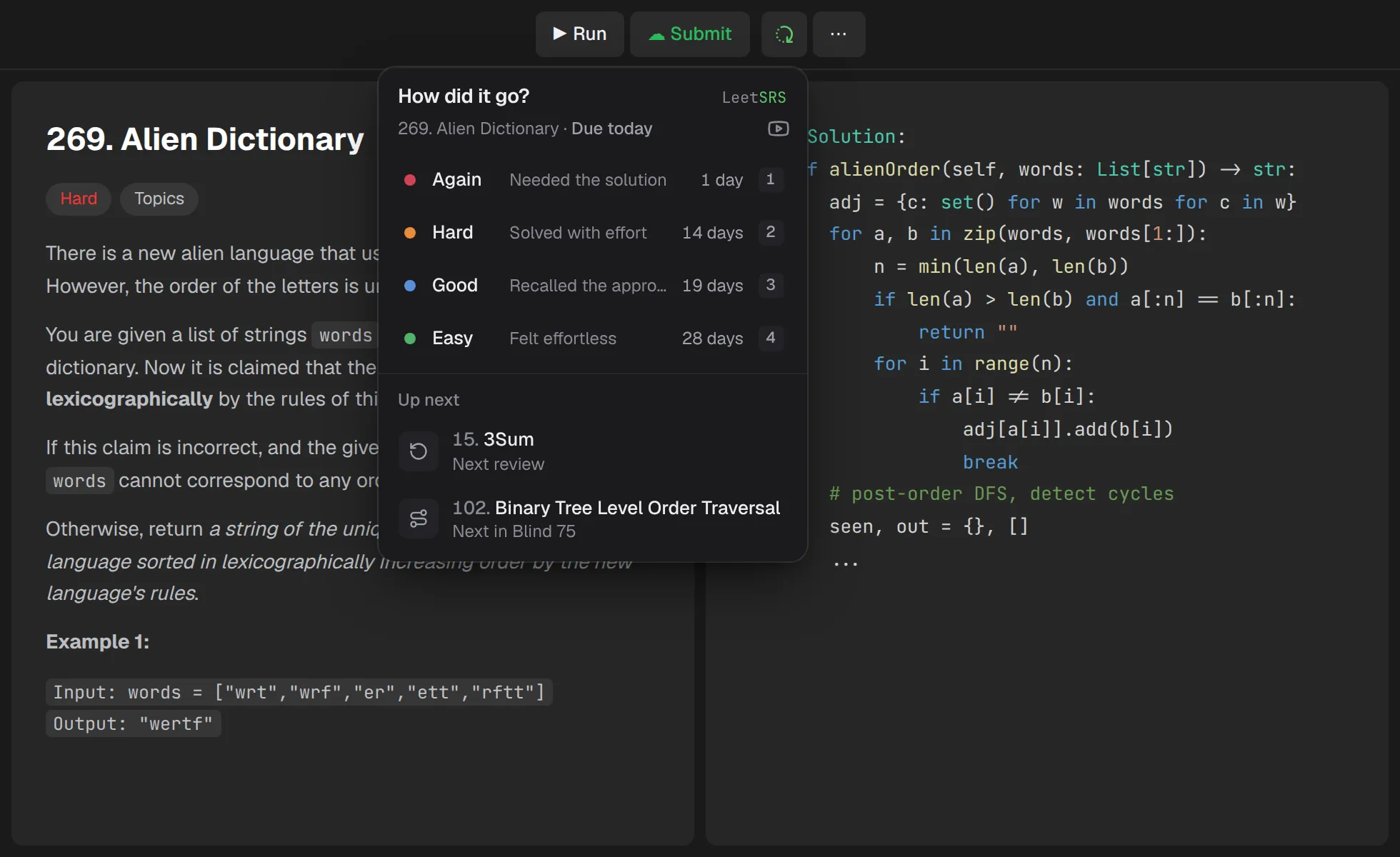Click the 'adj[a[i]].add(b[i])' code line
Screen dimensions: 1400x857
(1068, 429)
